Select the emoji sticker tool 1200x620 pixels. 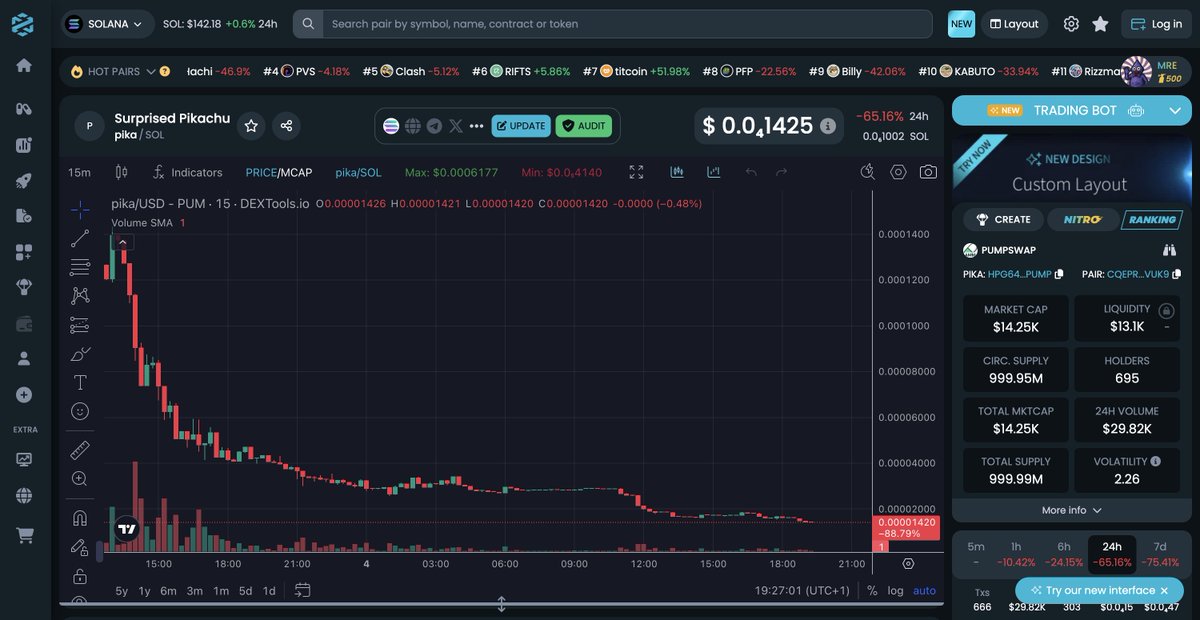80,411
